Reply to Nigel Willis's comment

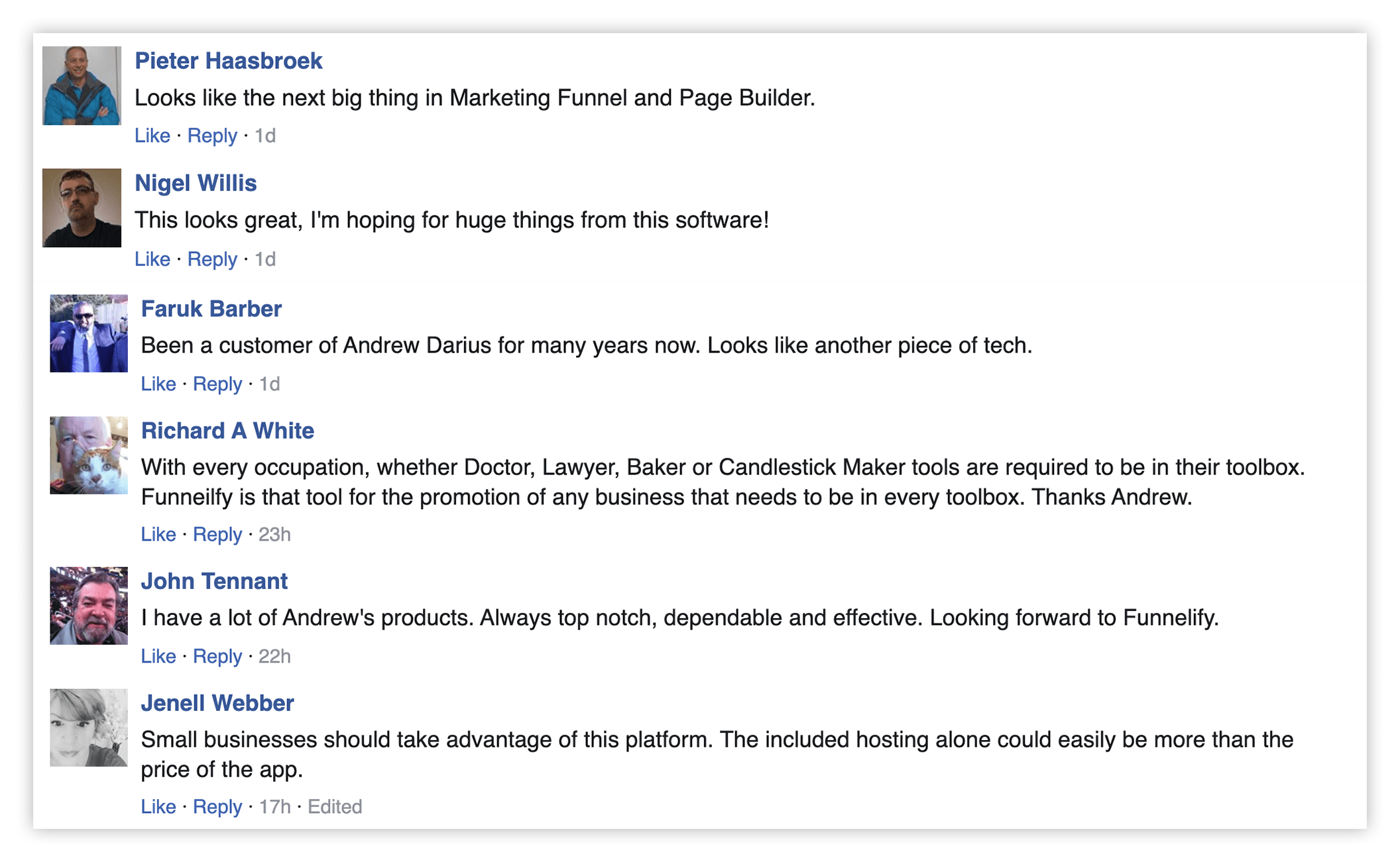click(212, 259)
